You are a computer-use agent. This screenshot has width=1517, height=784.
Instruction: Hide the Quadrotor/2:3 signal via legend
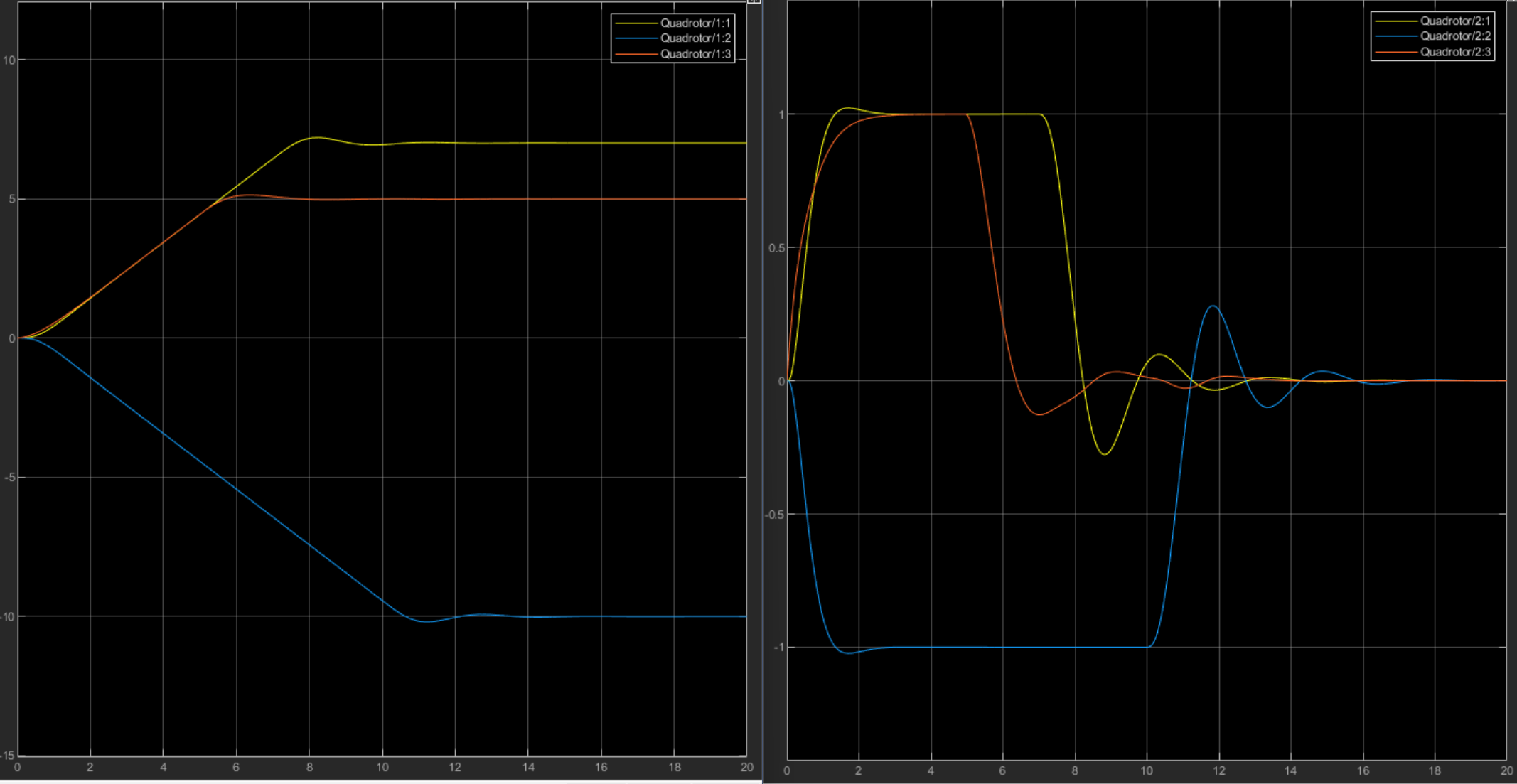tap(1454, 52)
